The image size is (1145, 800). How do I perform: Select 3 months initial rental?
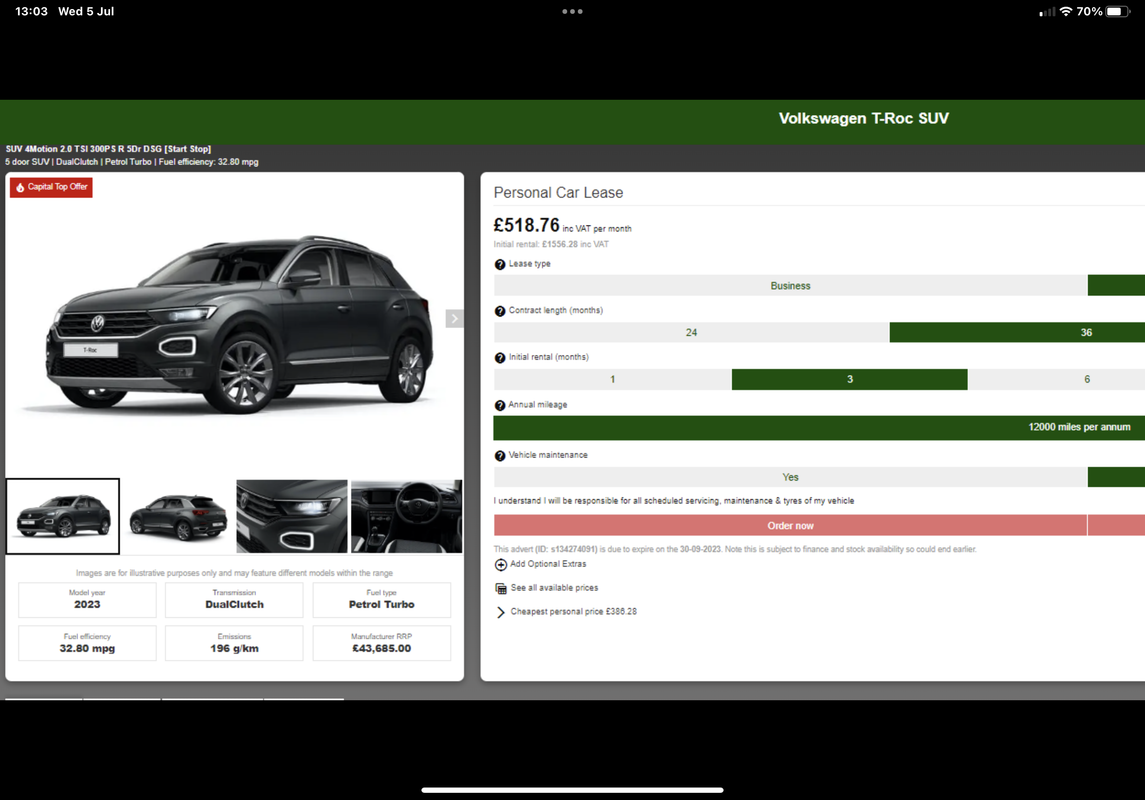849,379
